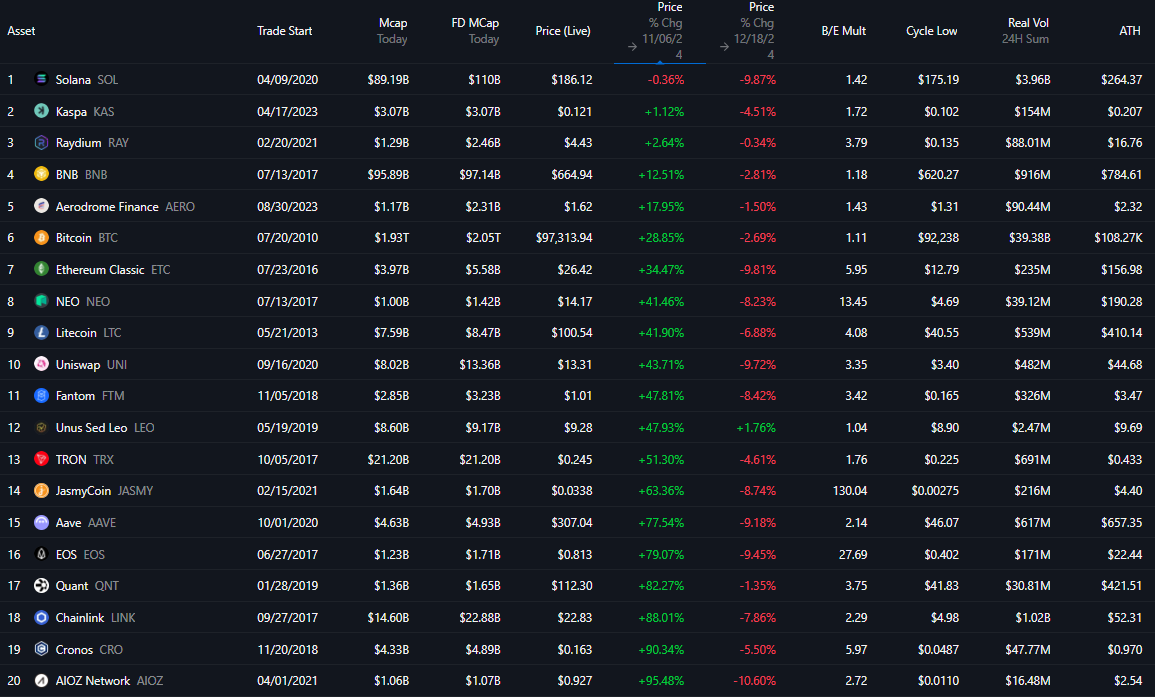The width and height of the screenshot is (1155, 697).
Task: Select Aerodrome Finance price change +17.95%
Action: point(661,207)
